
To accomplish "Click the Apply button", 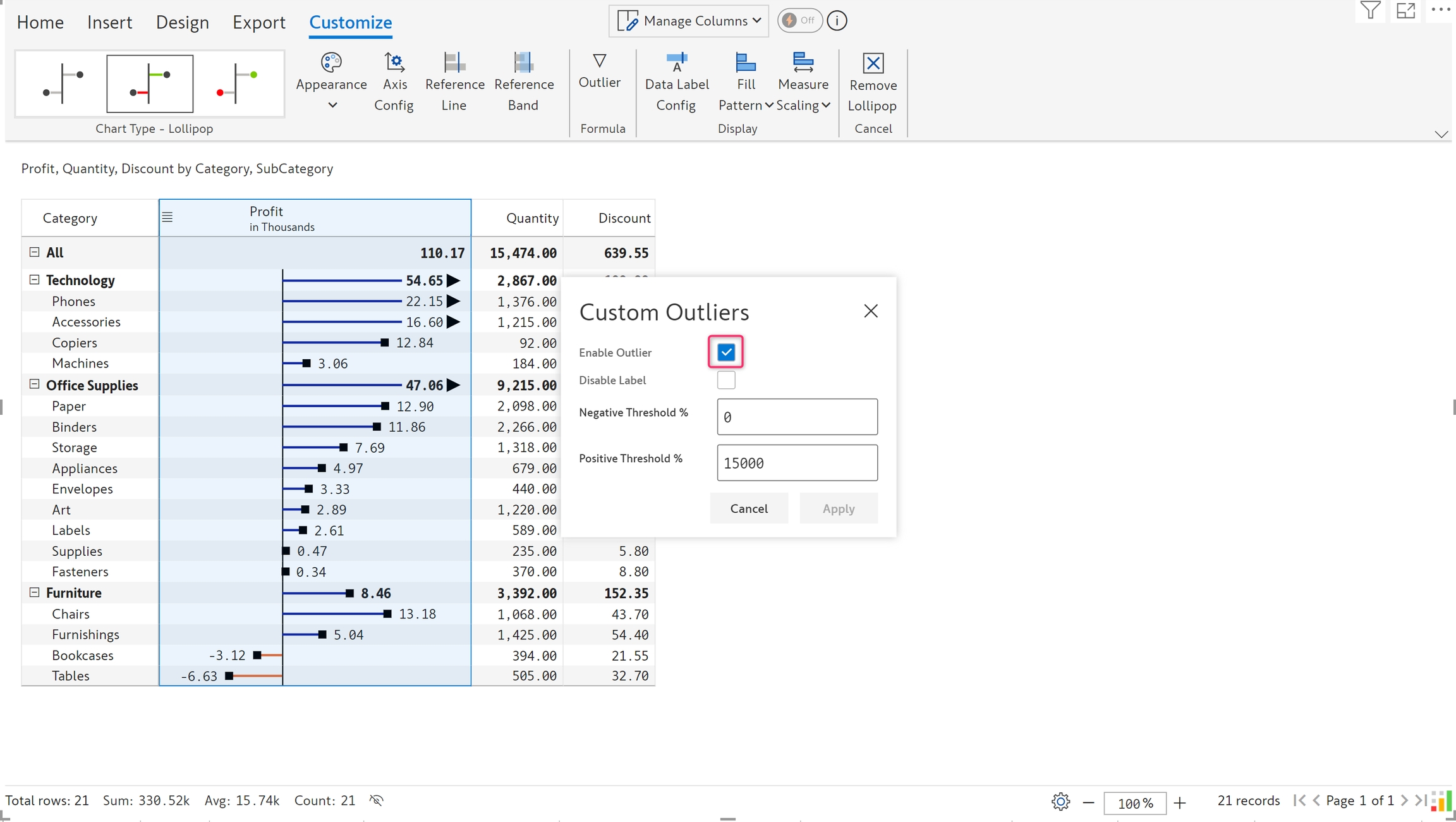I will (838, 508).
